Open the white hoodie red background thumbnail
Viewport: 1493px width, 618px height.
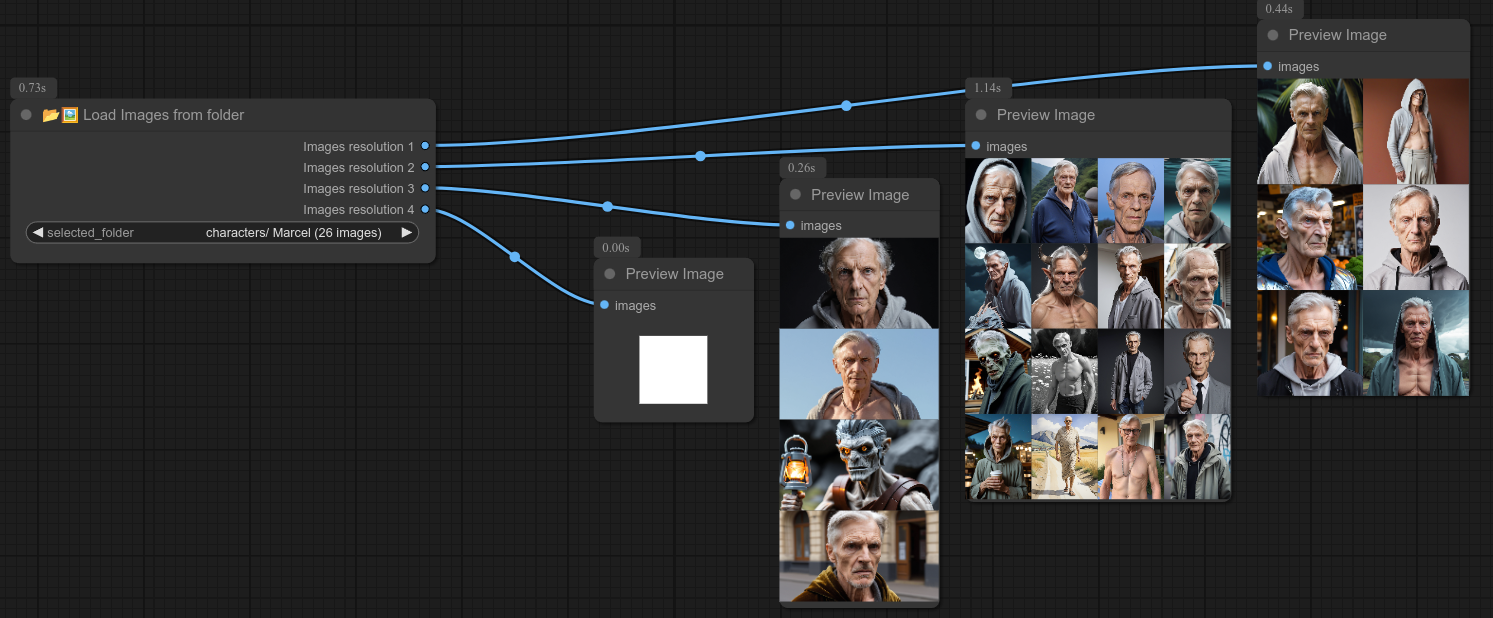(x=1416, y=131)
